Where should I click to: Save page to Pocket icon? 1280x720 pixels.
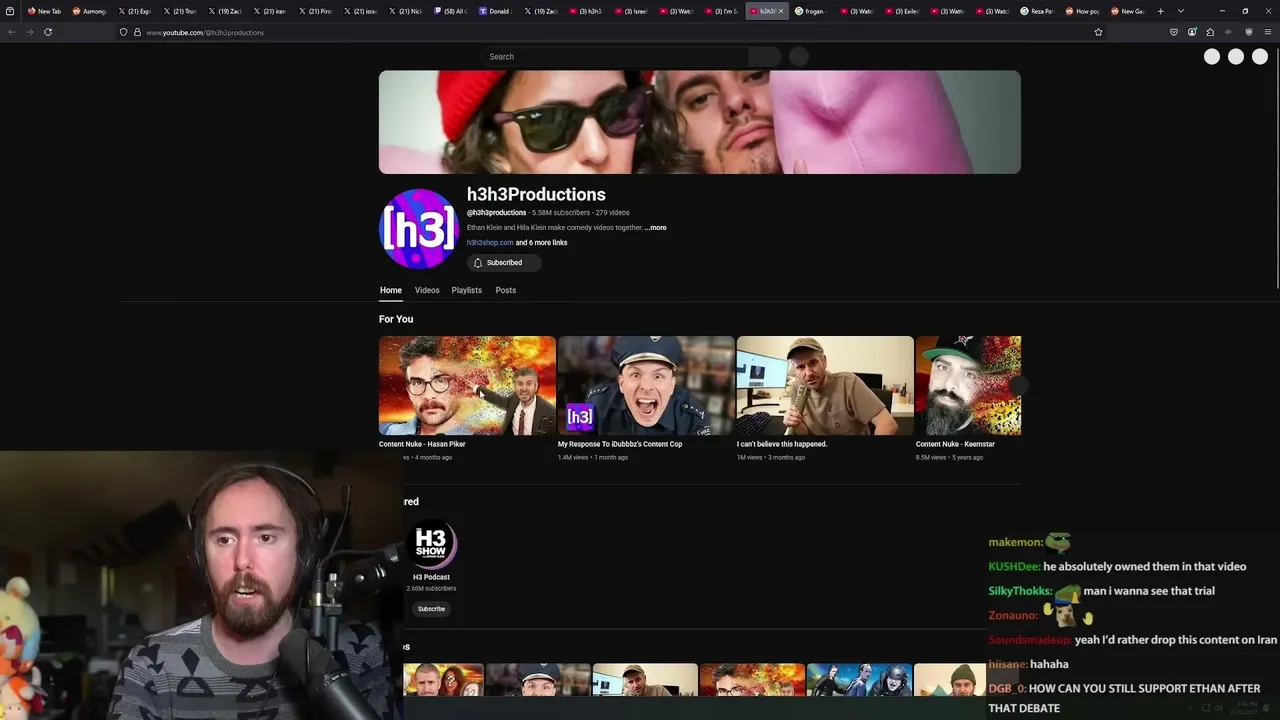(1174, 32)
